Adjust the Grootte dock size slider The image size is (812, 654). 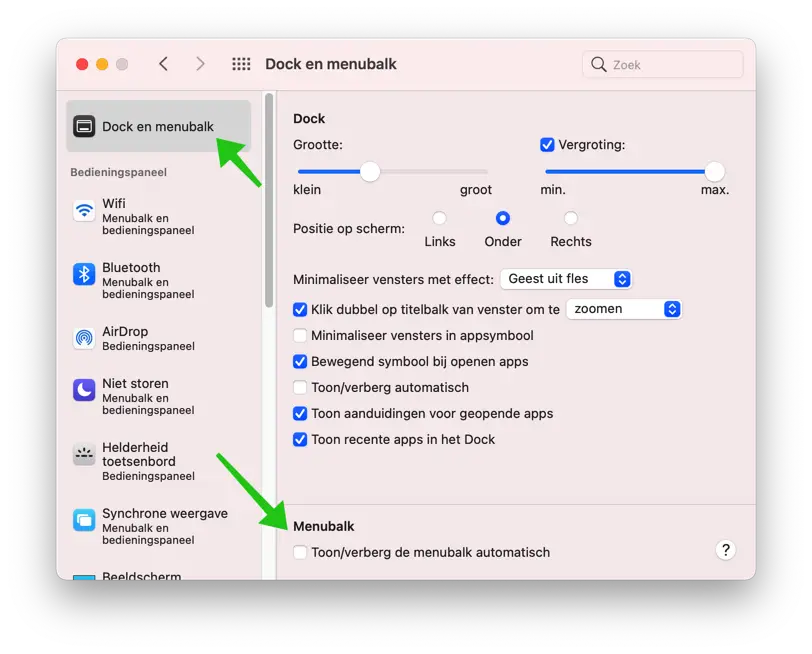pyautogui.click(x=393, y=171)
